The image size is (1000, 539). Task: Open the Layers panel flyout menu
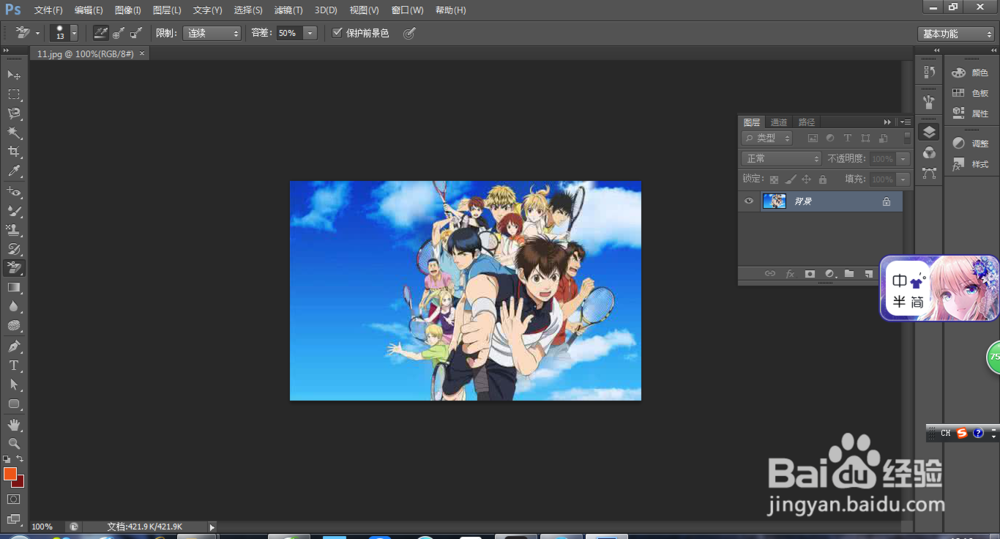click(906, 122)
